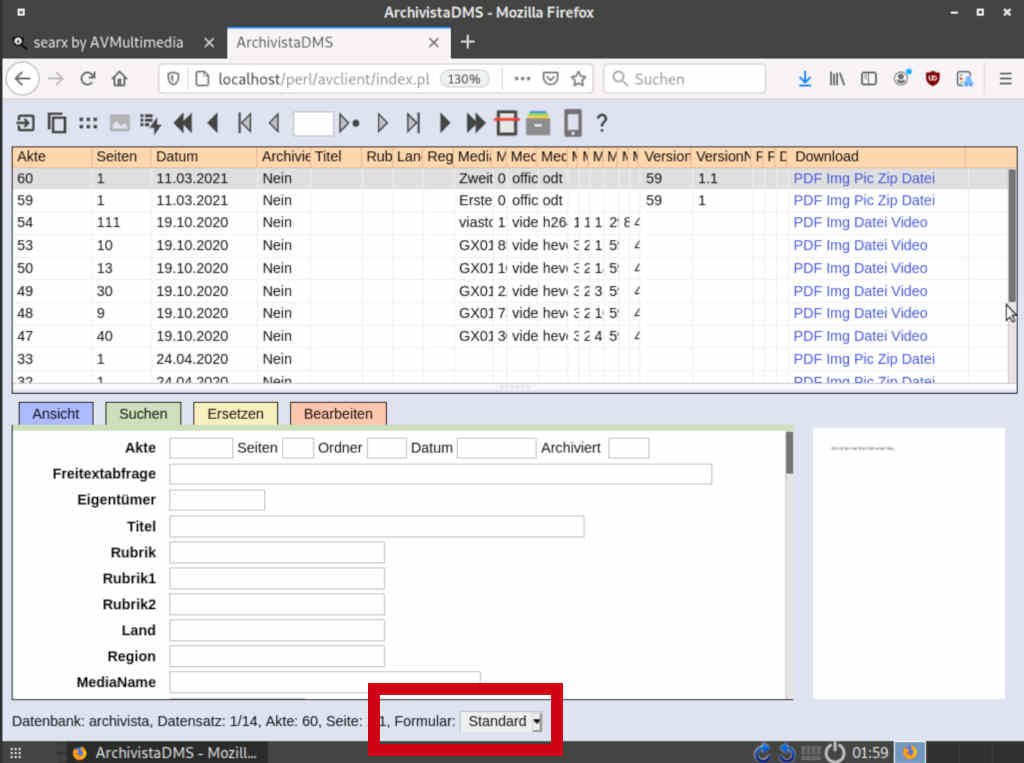Open page actions three-dots menu
Image resolution: width=1024 pixels, height=763 pixels.
[522, 79]
